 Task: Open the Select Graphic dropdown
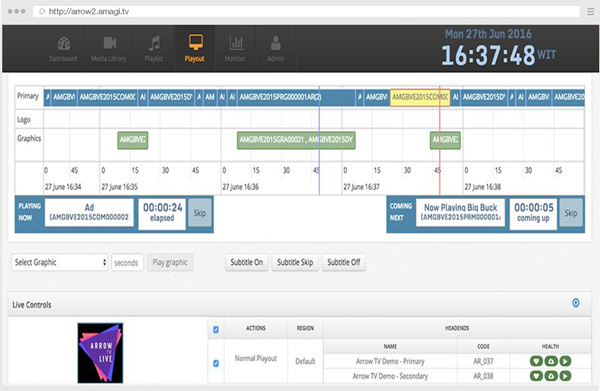tap(60, 262)
